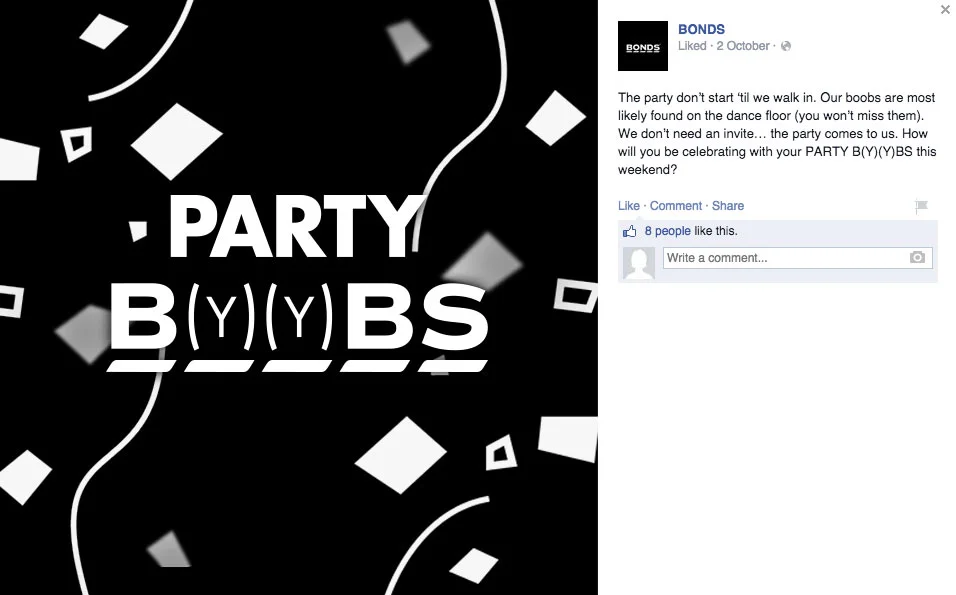View the 8 people who like this
956x595 pixels.
(668, 231)
